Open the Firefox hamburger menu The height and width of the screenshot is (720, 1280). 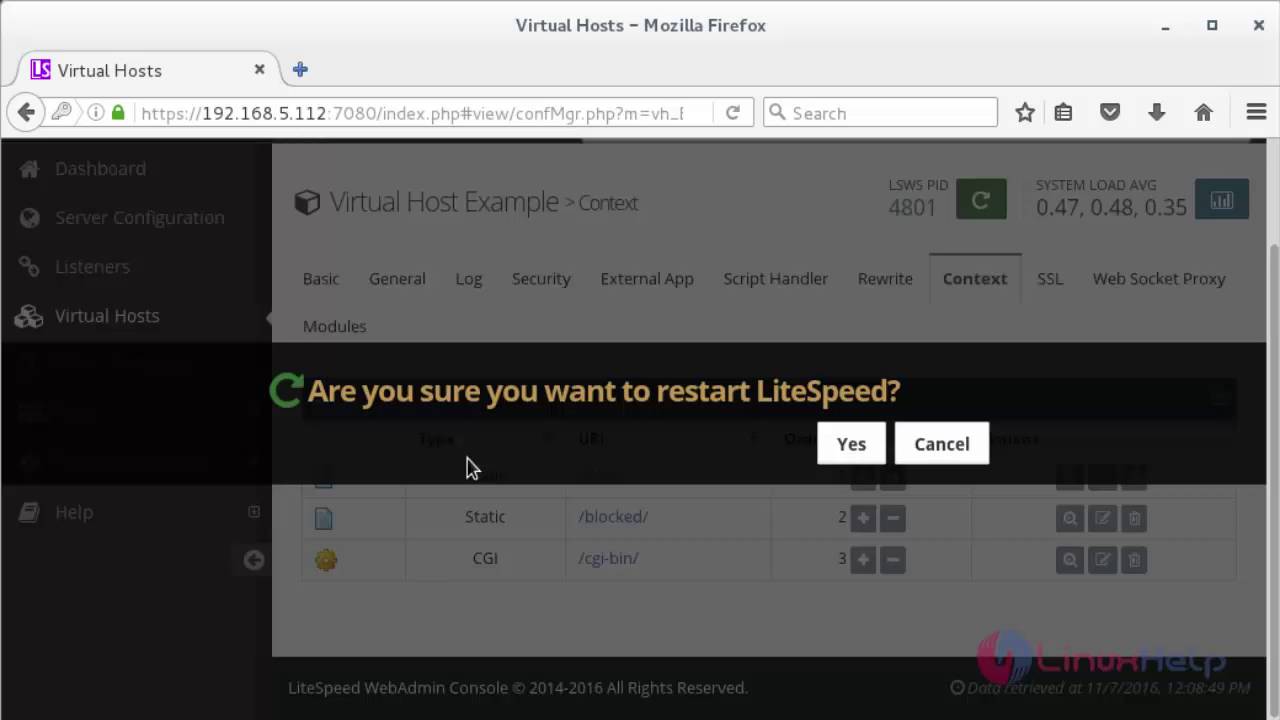(1256, 113)
